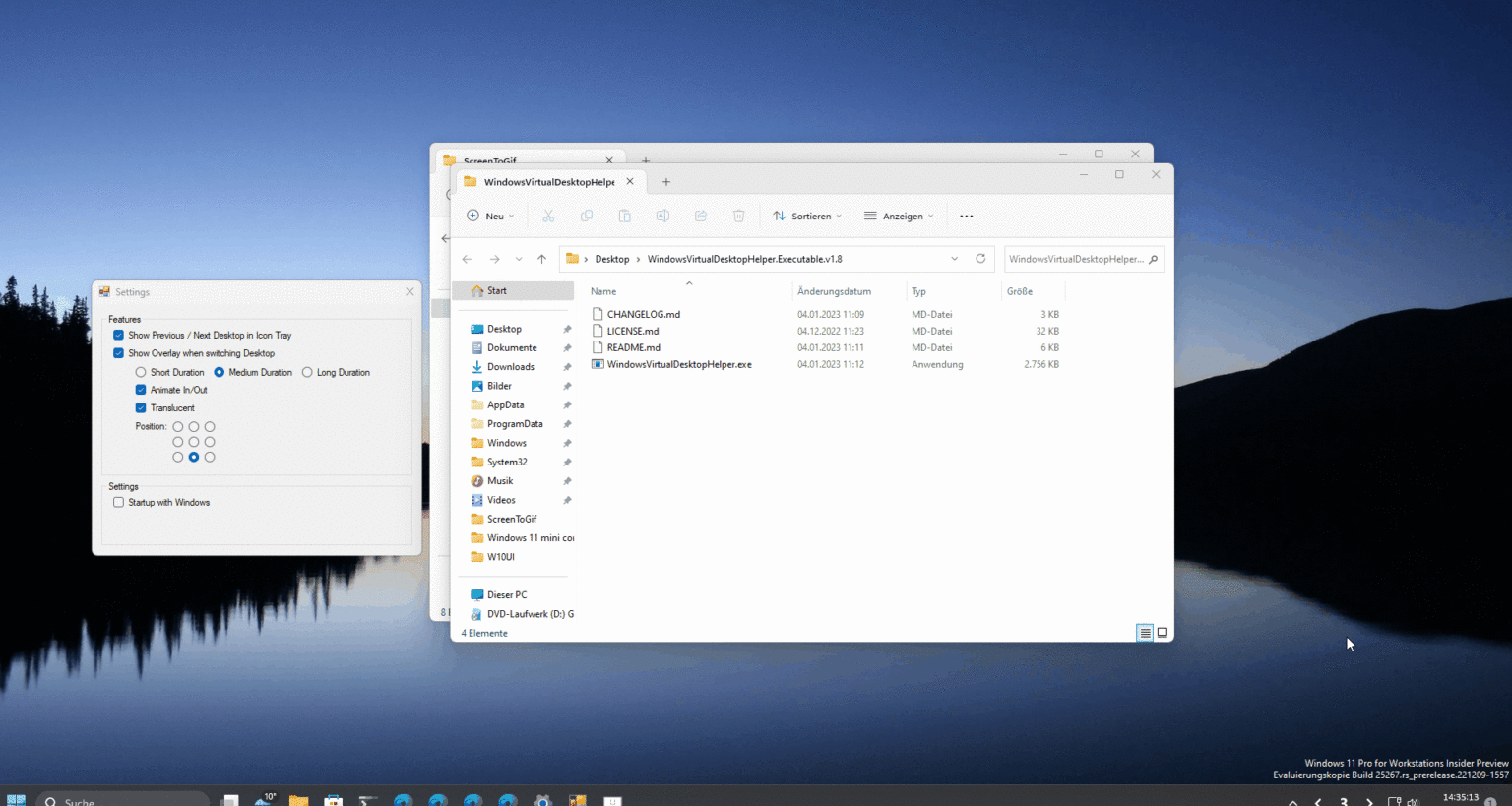Open the See more menu (three dots)
Image resolution: width=1512 pixels, height=806 pixels.
point(966,216)
